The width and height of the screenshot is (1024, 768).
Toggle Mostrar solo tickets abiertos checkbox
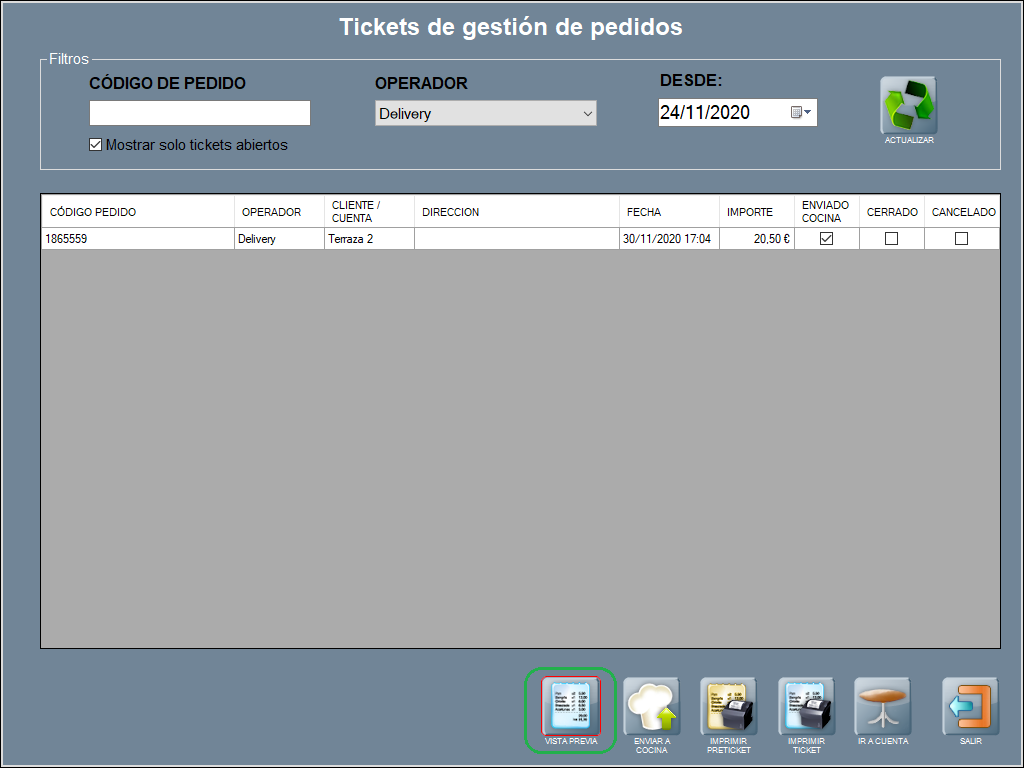click(96, 145)
